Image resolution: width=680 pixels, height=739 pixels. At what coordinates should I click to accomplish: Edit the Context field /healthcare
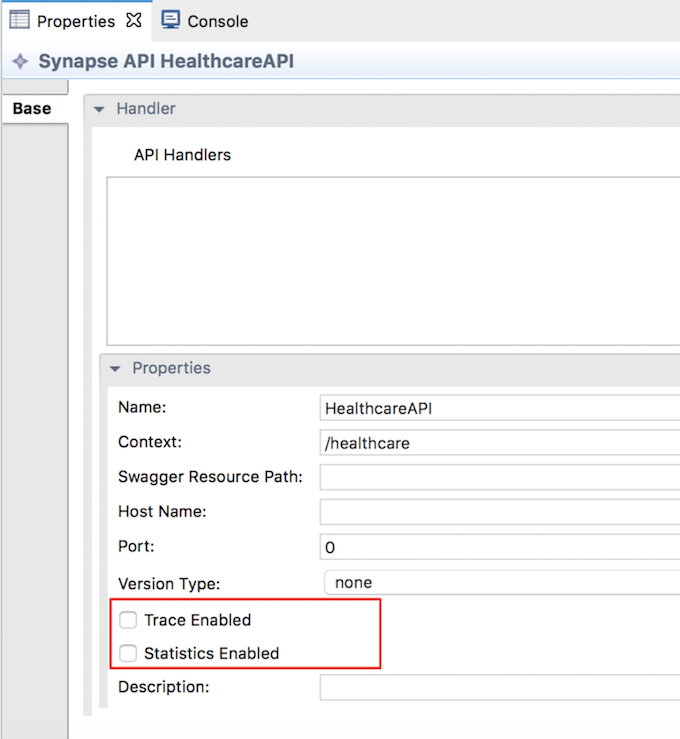pyautogui.click(x=500, y=443)
